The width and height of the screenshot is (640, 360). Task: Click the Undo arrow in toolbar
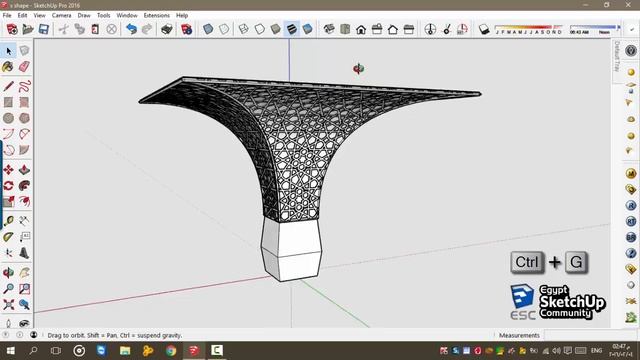click(131, 29)
